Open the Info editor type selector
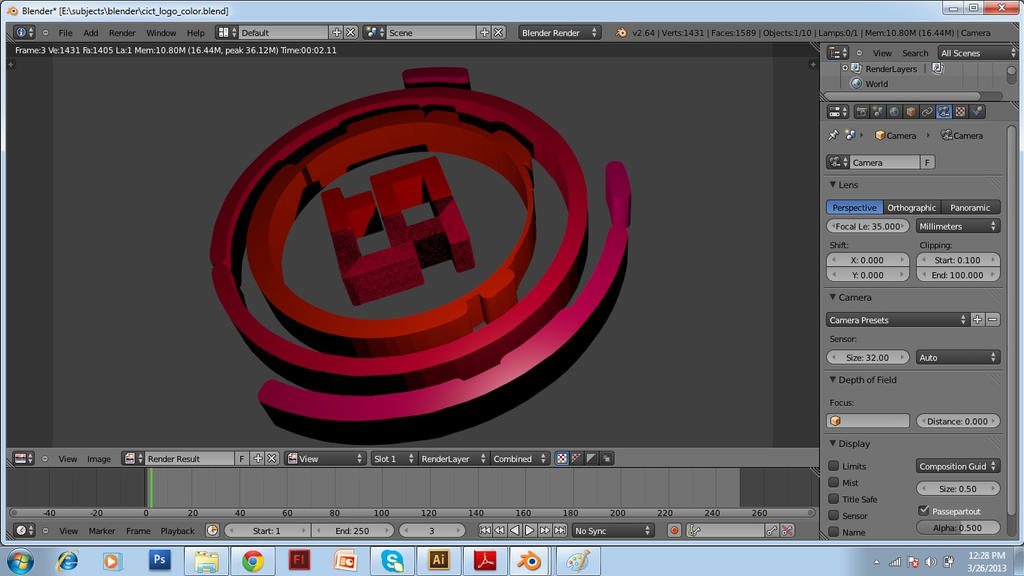Viewport: 1024px width, 576px height. (x=24, y=32)
